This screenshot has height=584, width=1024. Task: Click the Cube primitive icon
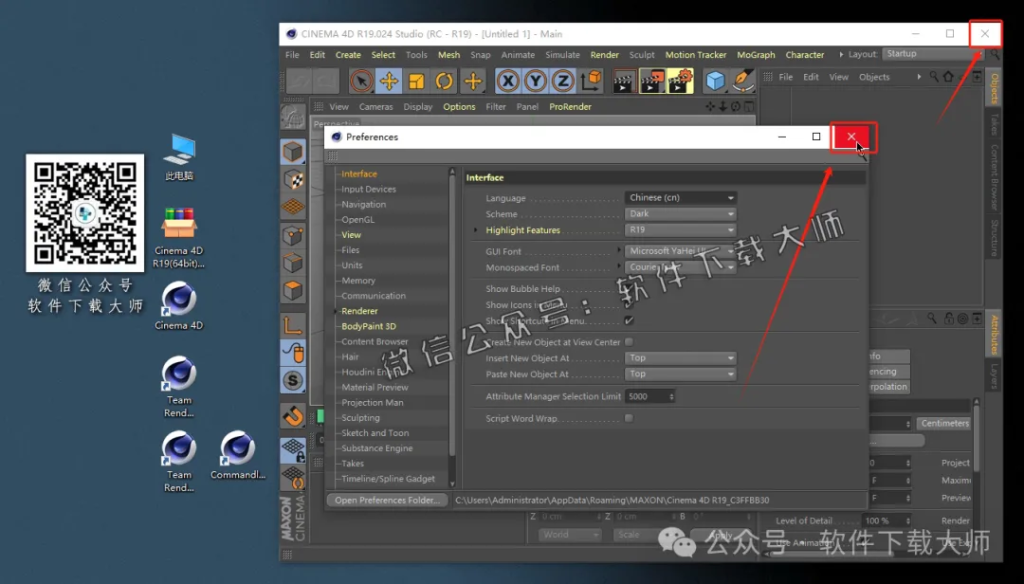[714, 81]
